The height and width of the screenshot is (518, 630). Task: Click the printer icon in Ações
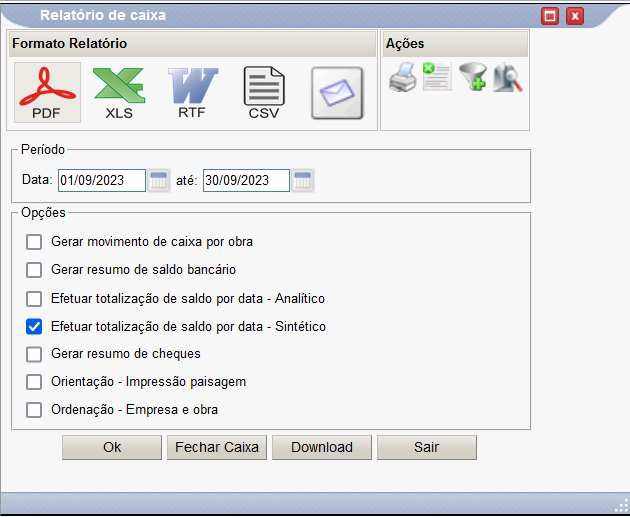(x=403, y=77)
